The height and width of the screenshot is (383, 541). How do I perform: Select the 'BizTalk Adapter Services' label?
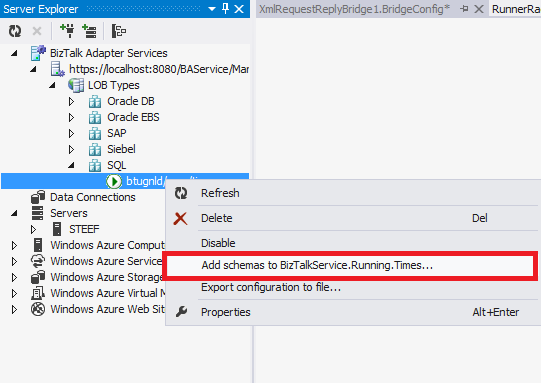pyautogui.click(x=109, y=53)
